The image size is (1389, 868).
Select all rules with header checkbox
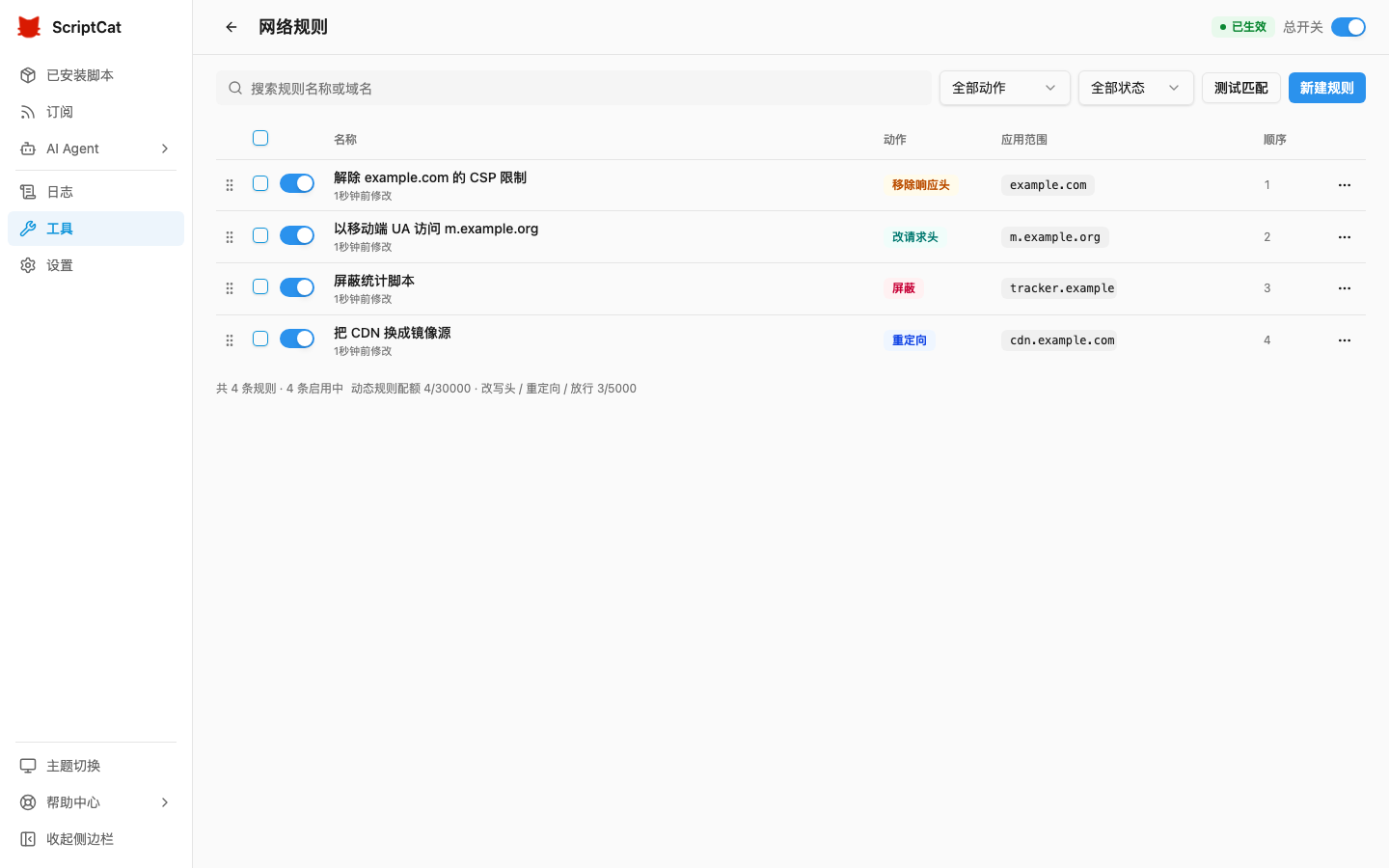point(260,138)
